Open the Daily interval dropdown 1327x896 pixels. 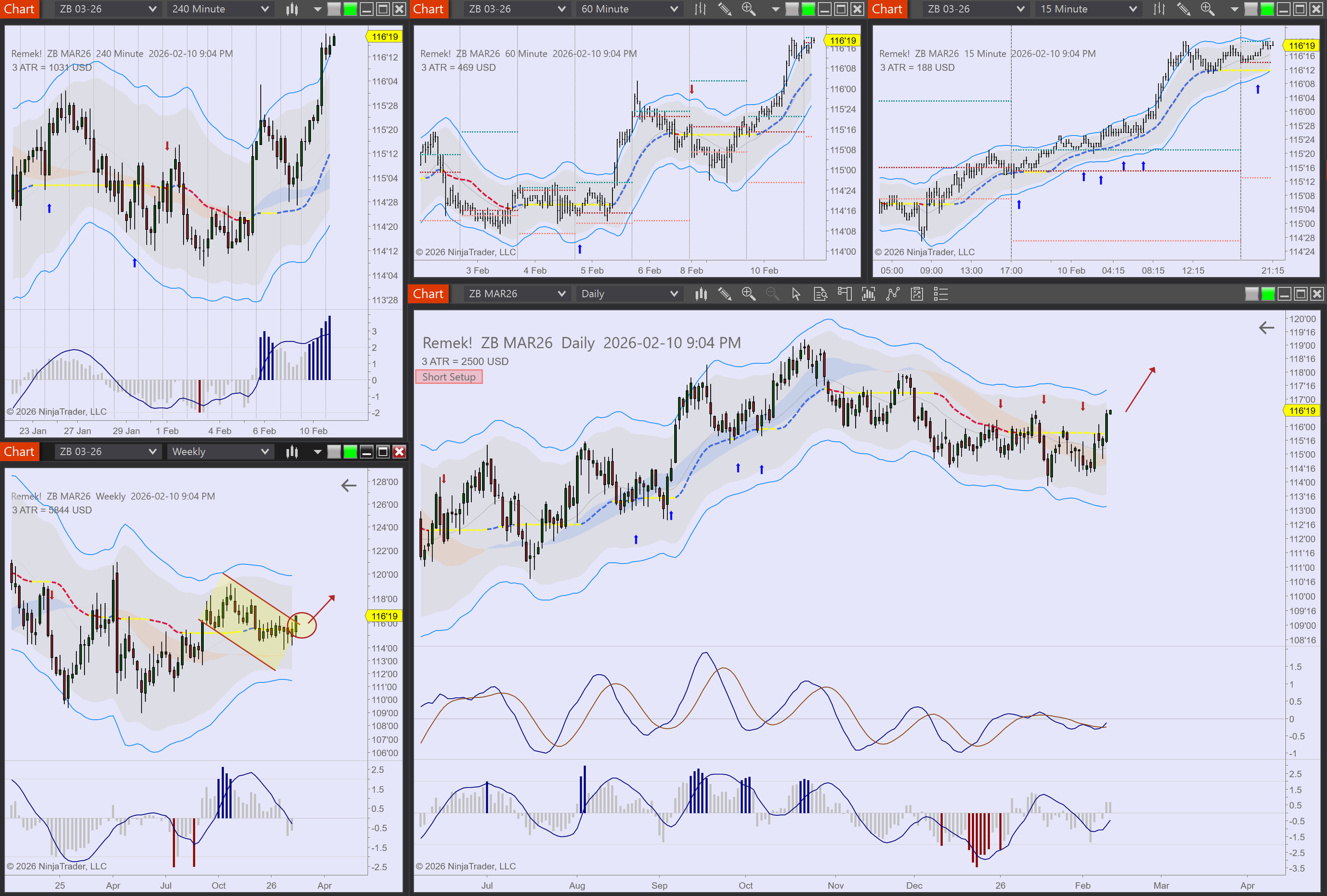628,294
